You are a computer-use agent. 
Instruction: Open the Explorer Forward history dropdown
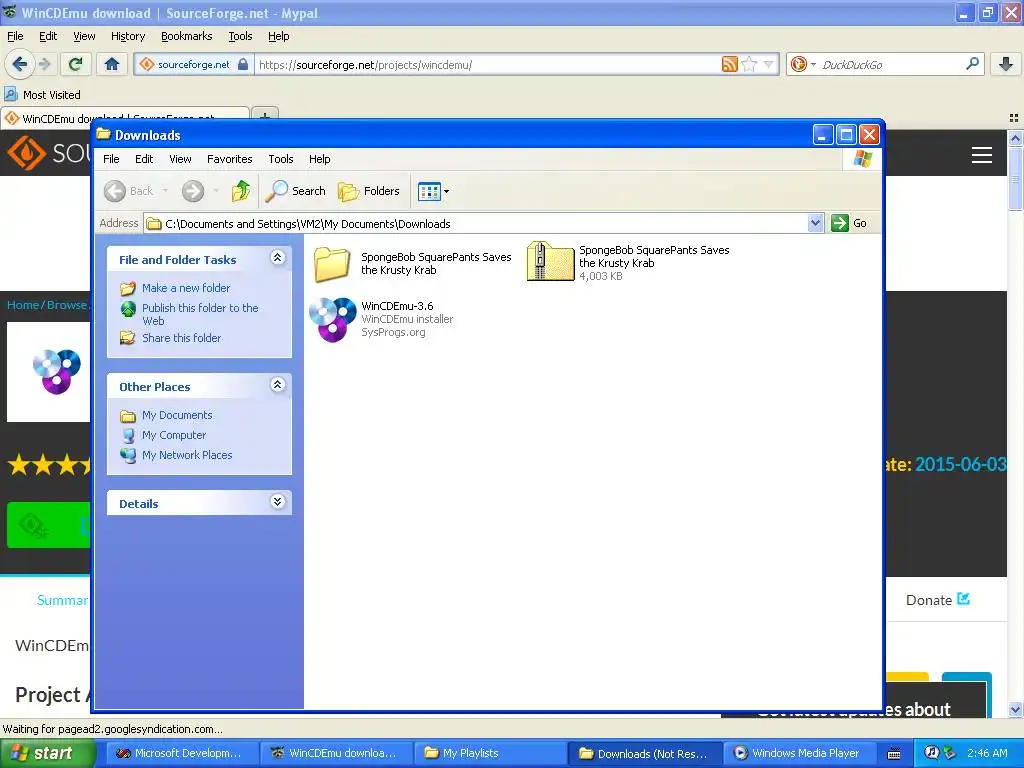pos(216,191)
